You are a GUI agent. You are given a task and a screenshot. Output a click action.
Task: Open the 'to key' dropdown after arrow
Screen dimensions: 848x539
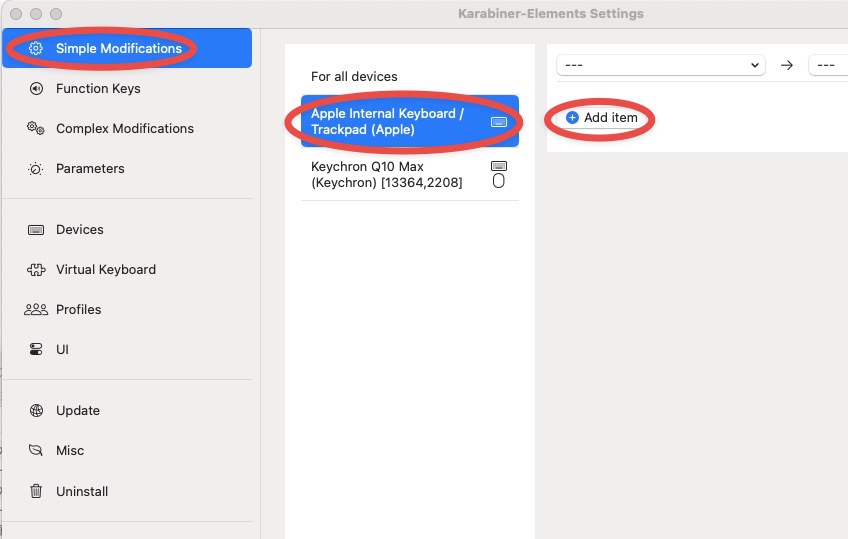pos(828,65)
